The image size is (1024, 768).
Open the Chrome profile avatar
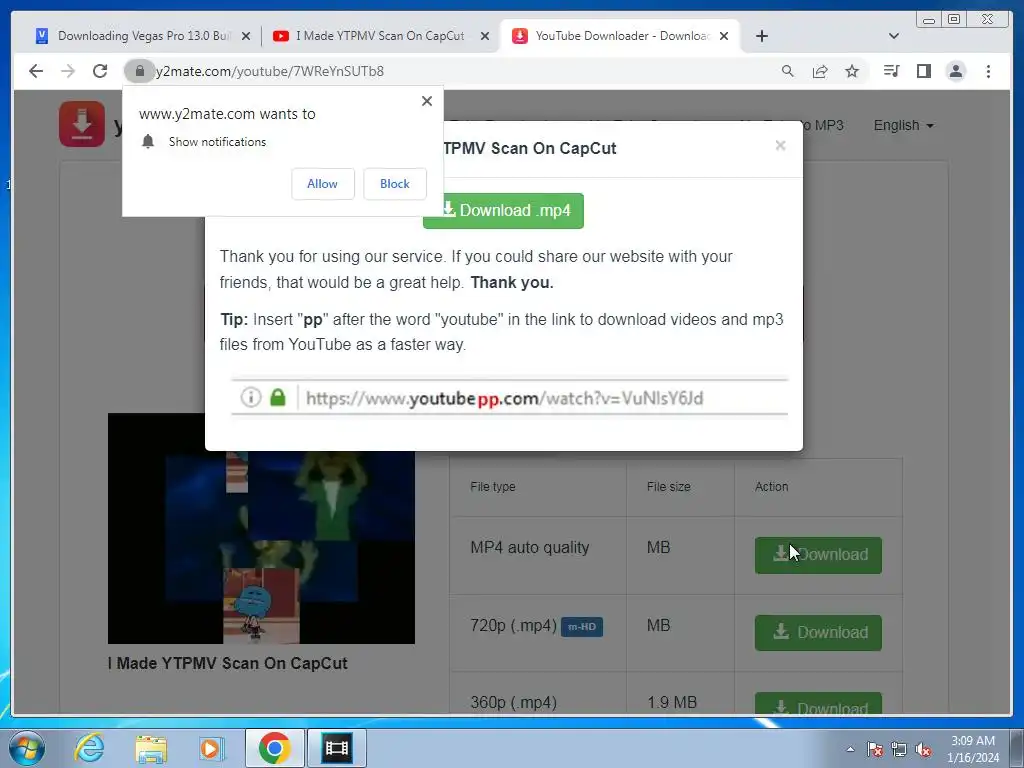(955, 71)
